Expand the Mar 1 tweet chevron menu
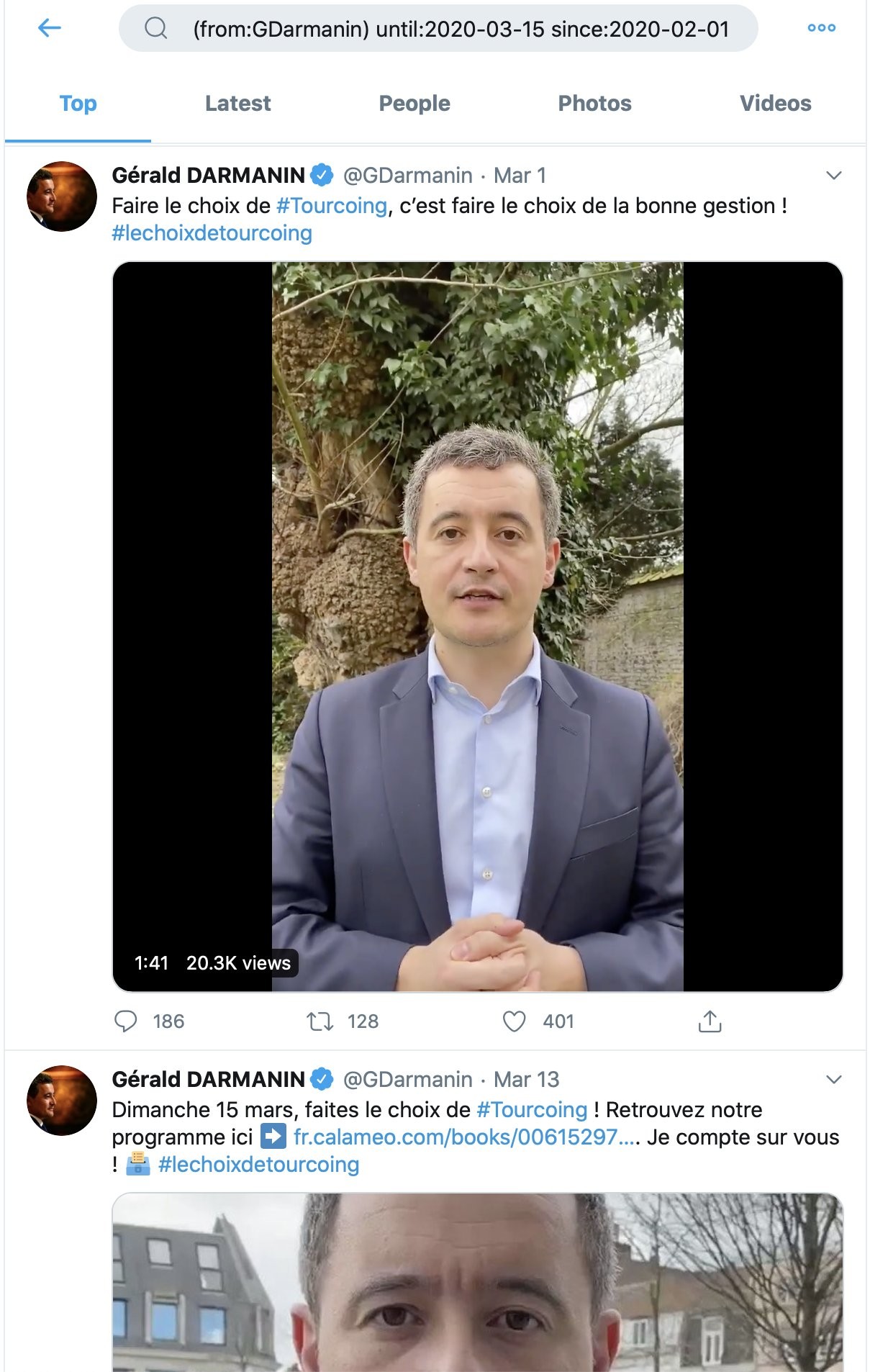The image size is (888, 1372). tap(834, 176)
